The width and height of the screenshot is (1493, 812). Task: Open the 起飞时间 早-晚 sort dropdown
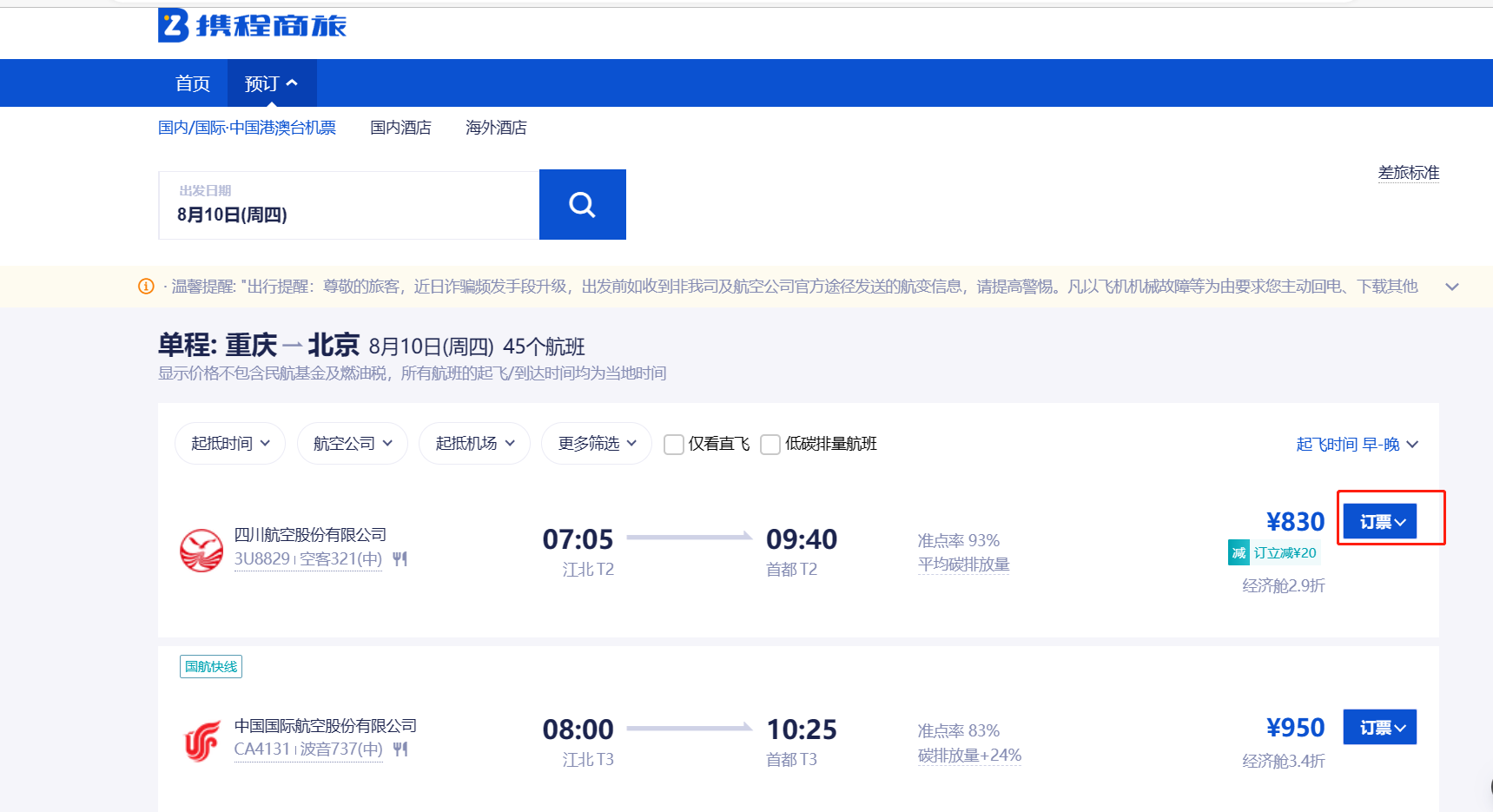pyautogui.click(x=1357, y=444)
